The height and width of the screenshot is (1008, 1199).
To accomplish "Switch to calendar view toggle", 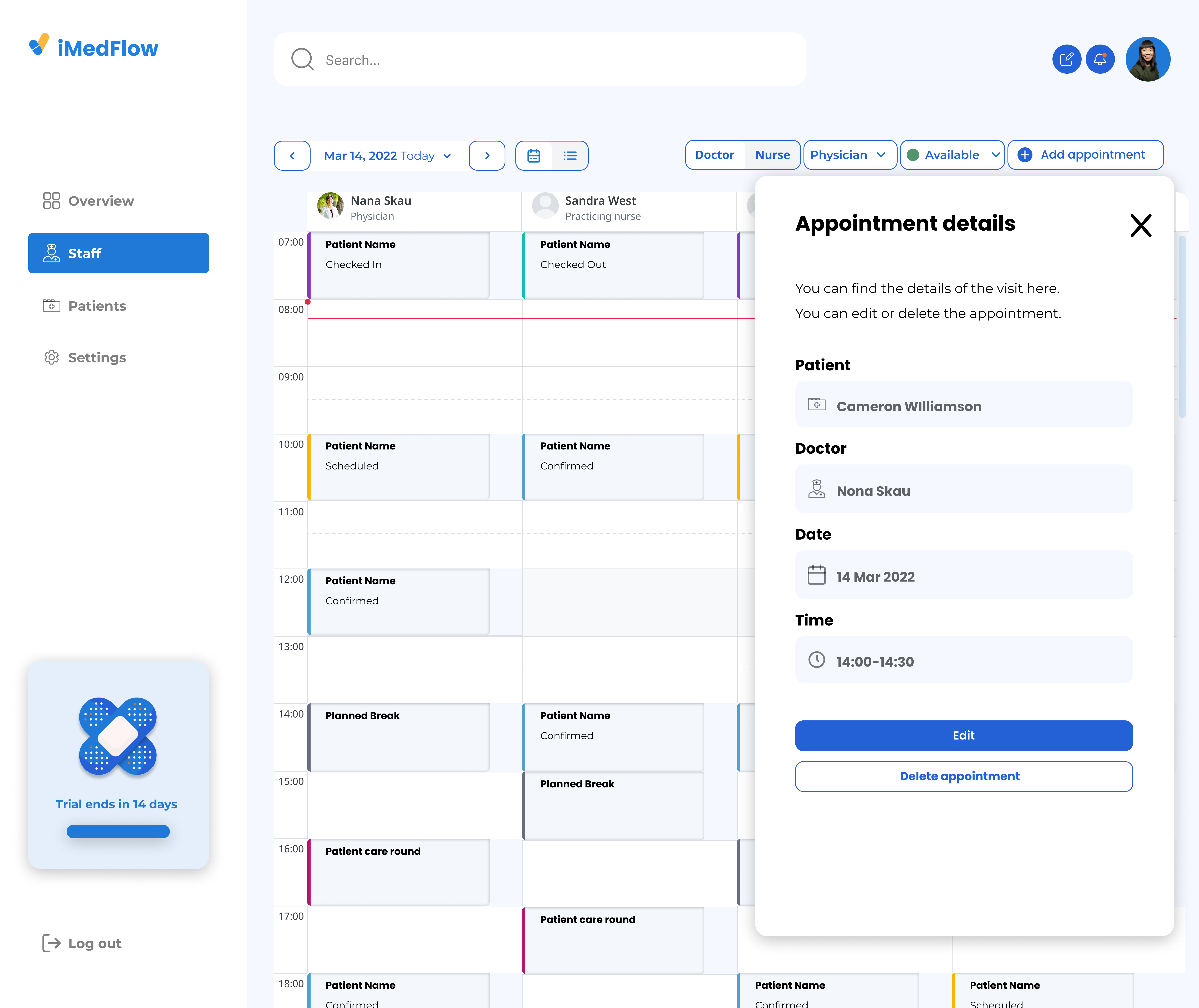I will [x=534, y=155].
